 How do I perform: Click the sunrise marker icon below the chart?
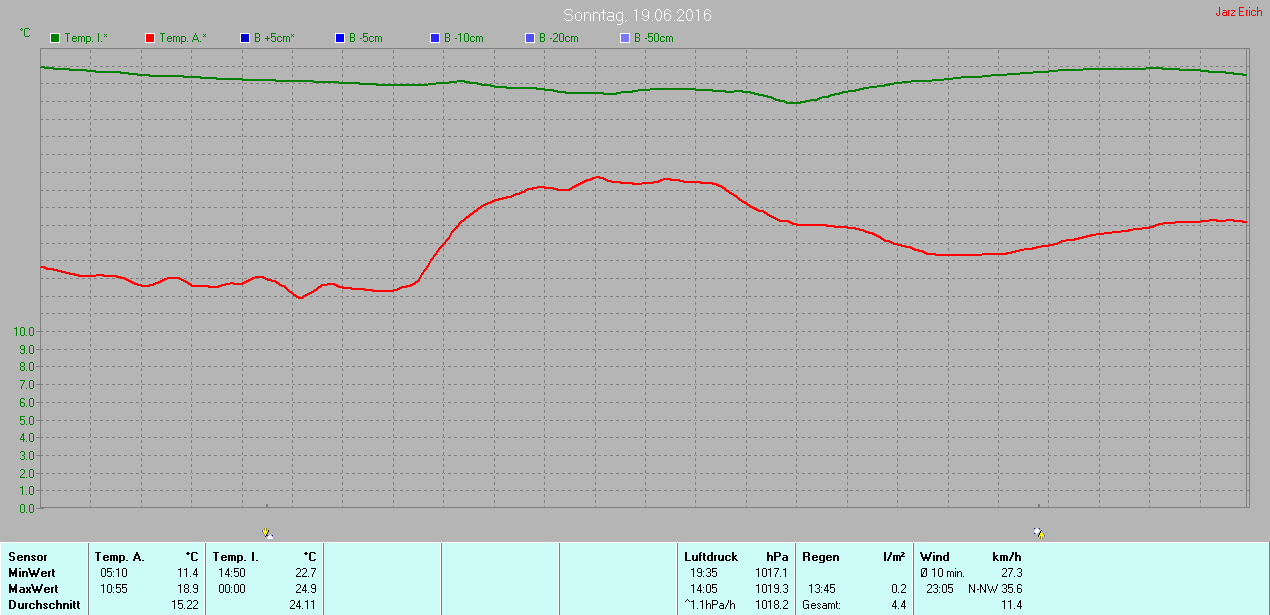(x=267, y=534)
